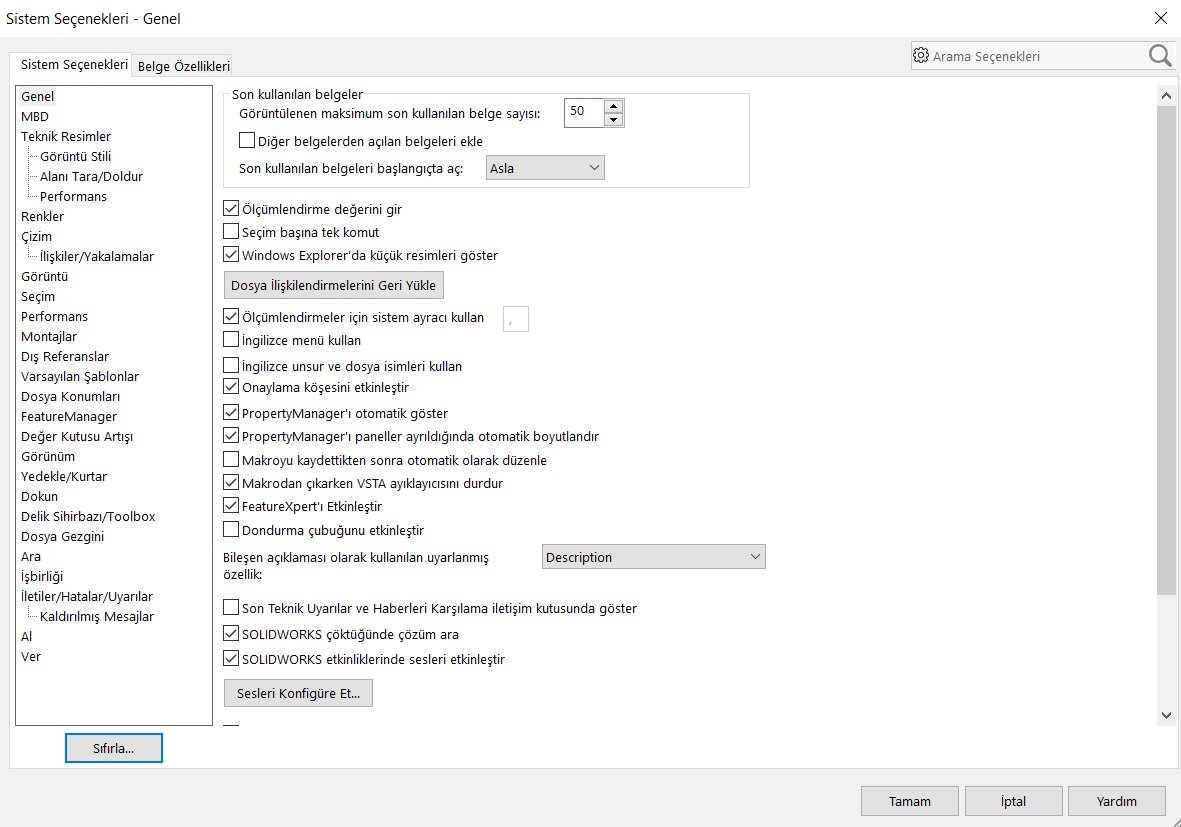This screenshot has height=827, width=1181.
Task: Cancel with the 'İptal' button
Action: 1014,801
